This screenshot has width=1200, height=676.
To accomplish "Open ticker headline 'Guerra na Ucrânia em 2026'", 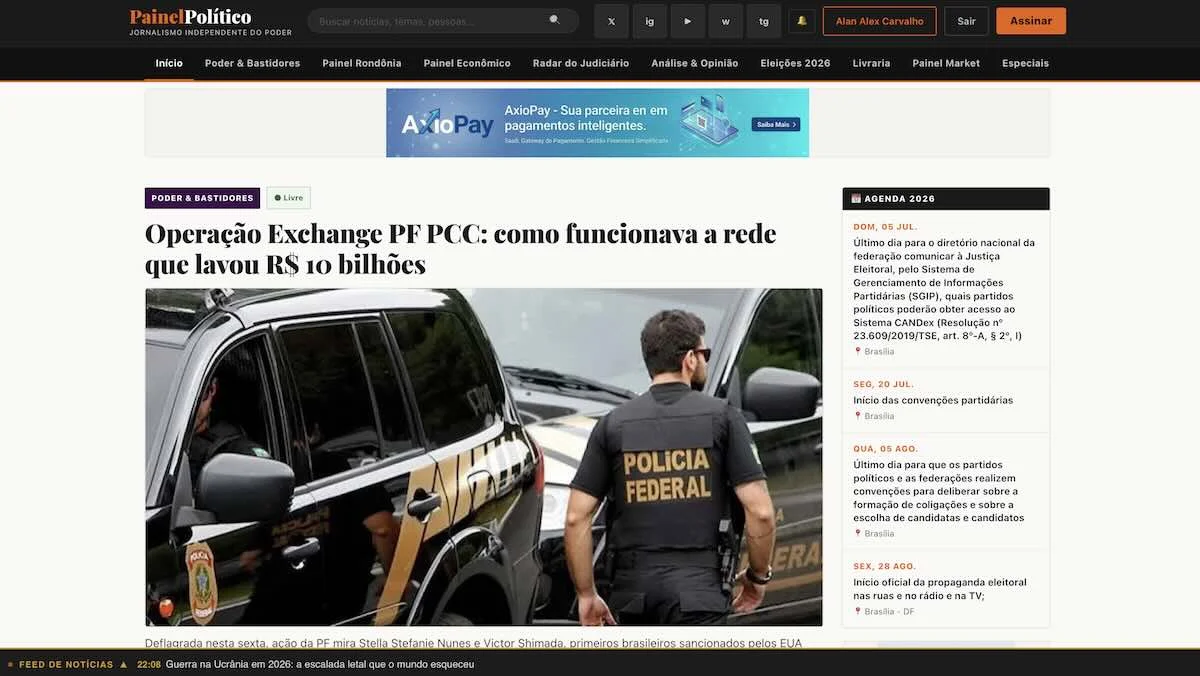I will click(x=320, y=664).
